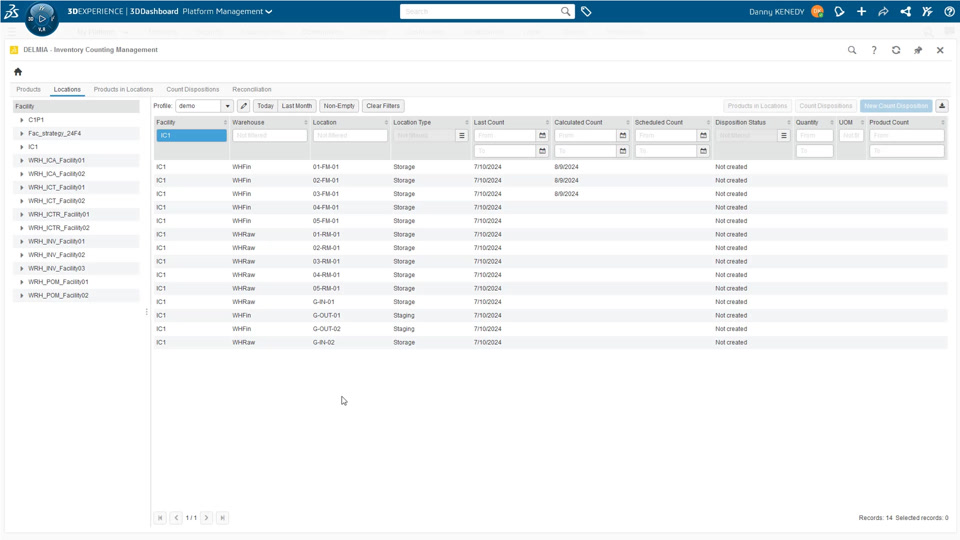Go to the last page of records
Image resolution: width=960 pixels, height=540 pixels.
point(222,518)
